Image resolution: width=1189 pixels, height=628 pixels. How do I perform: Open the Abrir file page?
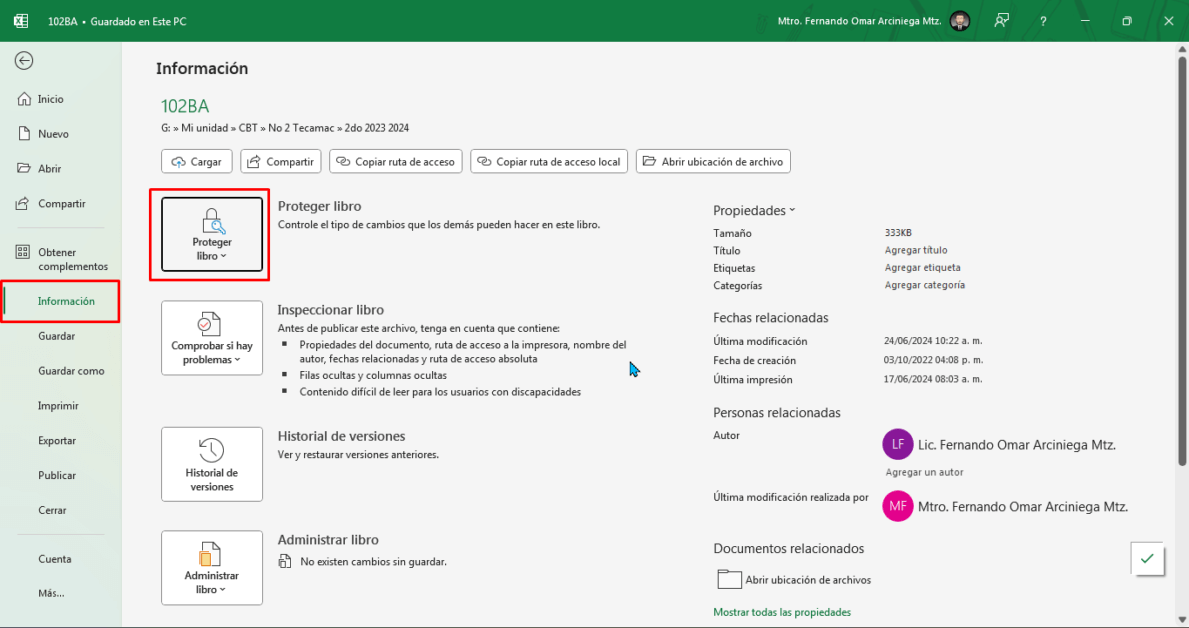tap(49, 169)
